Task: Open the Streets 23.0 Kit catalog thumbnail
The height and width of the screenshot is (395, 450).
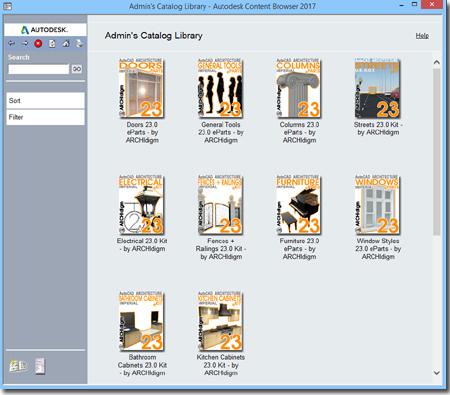Action: 377,88
